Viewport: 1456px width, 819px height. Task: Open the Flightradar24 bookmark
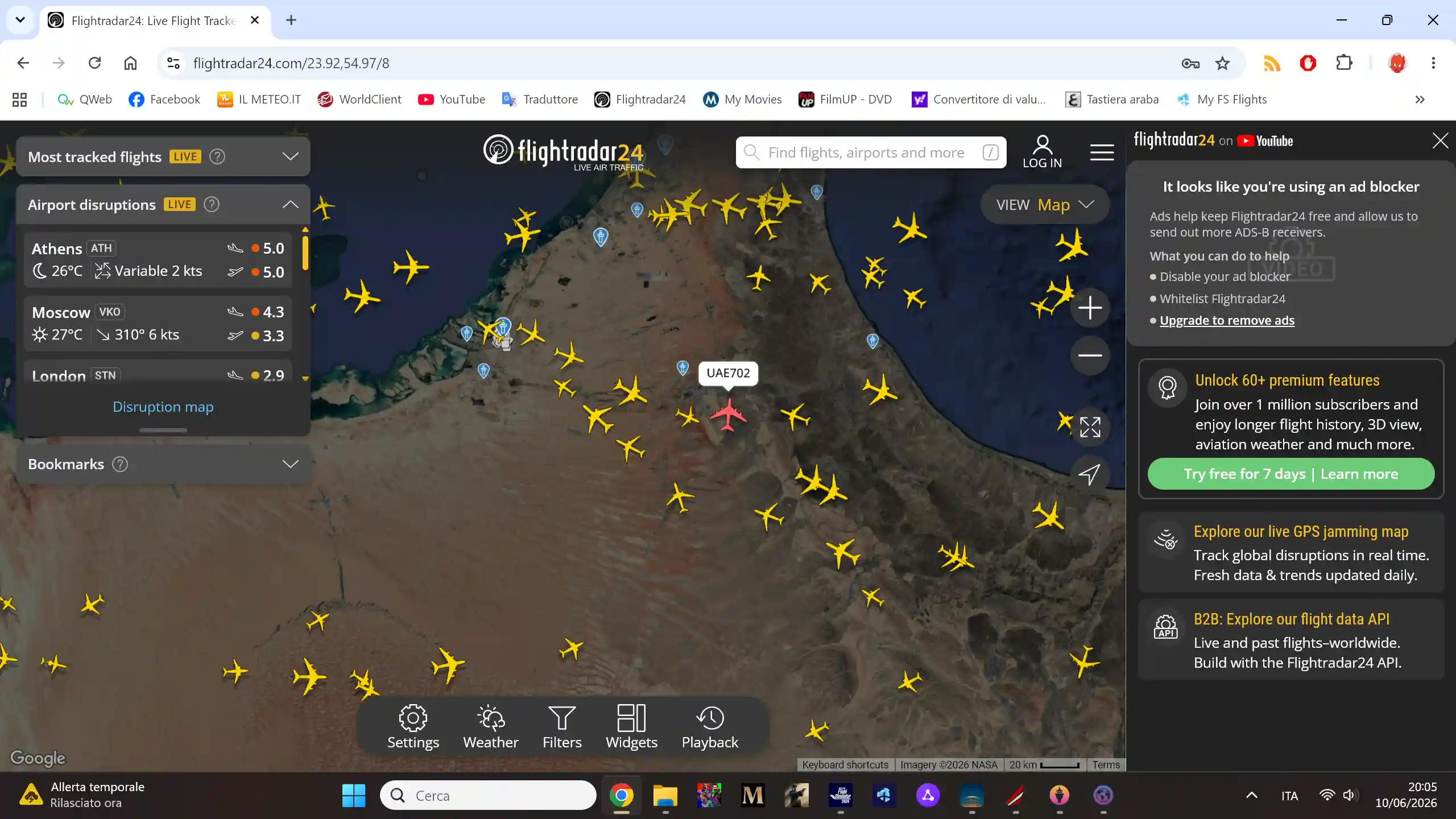coord(640,100)
